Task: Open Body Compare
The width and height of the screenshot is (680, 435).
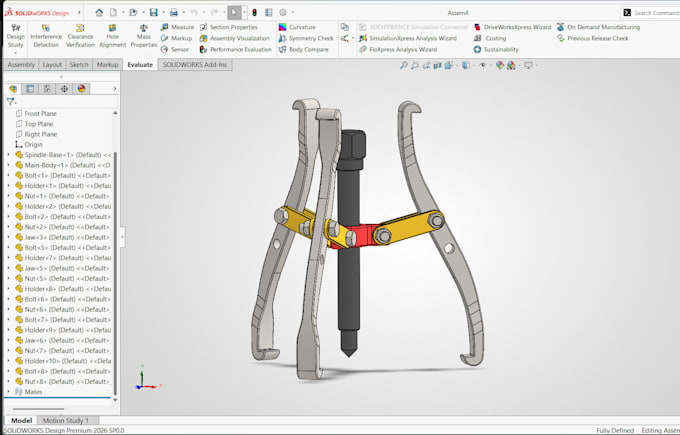Action: pyautogui.click(x=303, y=49)
